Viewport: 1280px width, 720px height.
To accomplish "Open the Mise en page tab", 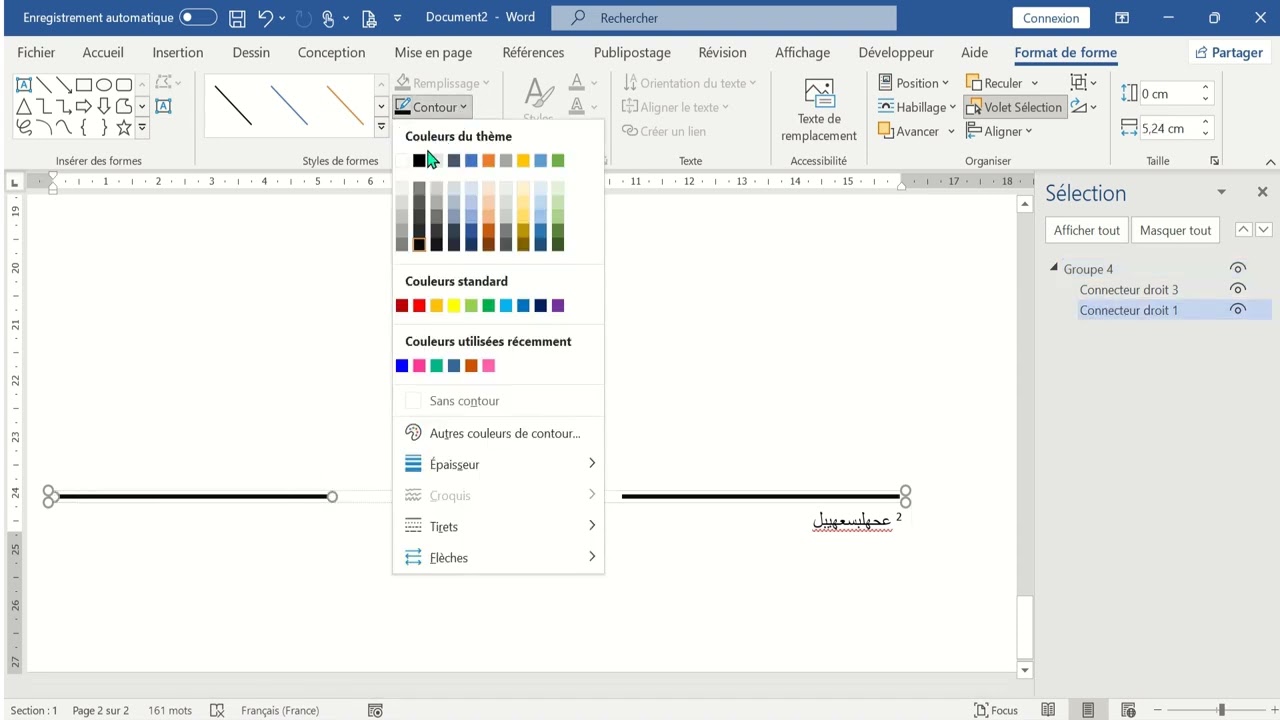I will (x=433, y=52).
